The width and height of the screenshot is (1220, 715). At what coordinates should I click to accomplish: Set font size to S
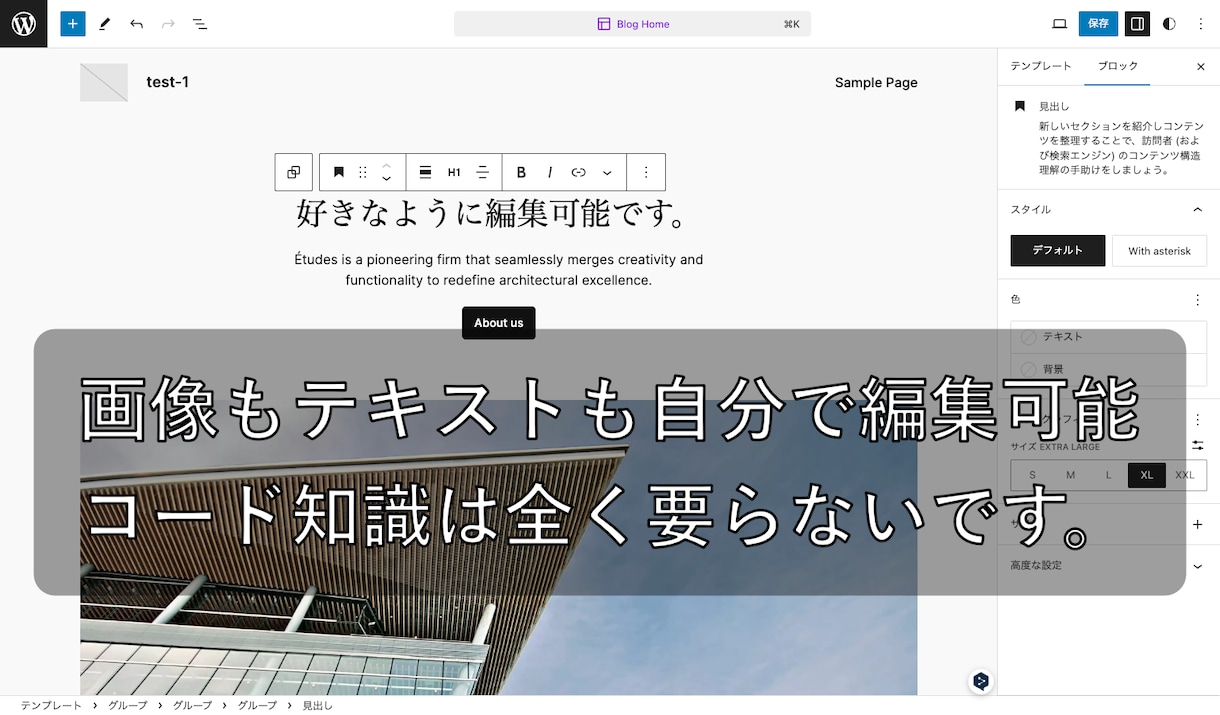pyautogui.click(x=1032, y=475)
